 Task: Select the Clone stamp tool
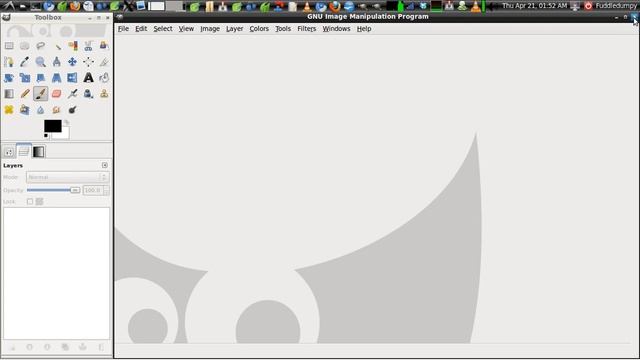pos(104,93)
